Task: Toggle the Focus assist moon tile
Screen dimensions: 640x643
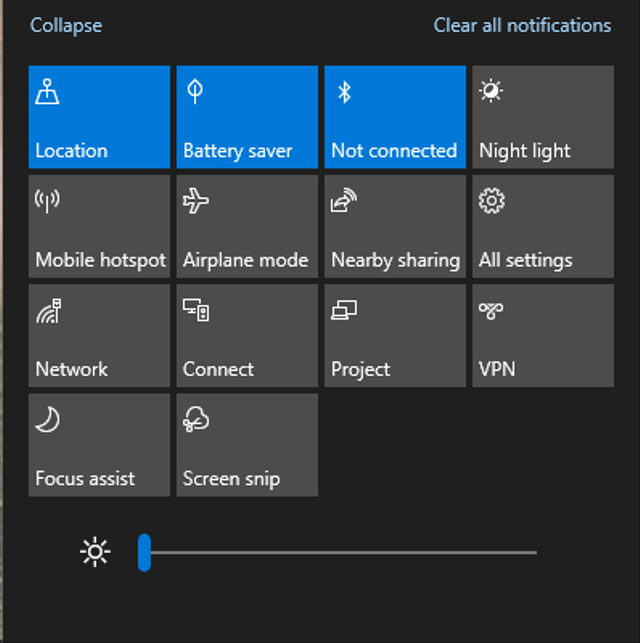Action: tap(99, 444)
